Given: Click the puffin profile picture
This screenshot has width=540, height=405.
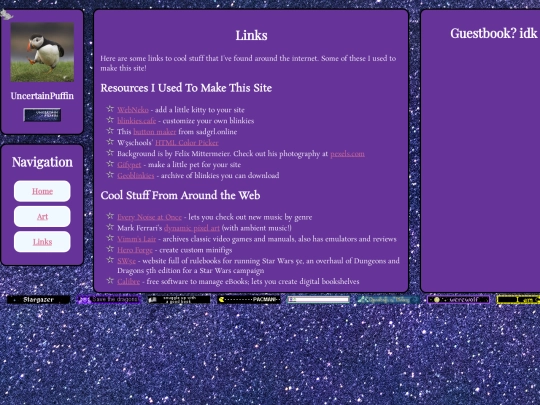Looking at the screenshot, I should click(x=42, y=52).
